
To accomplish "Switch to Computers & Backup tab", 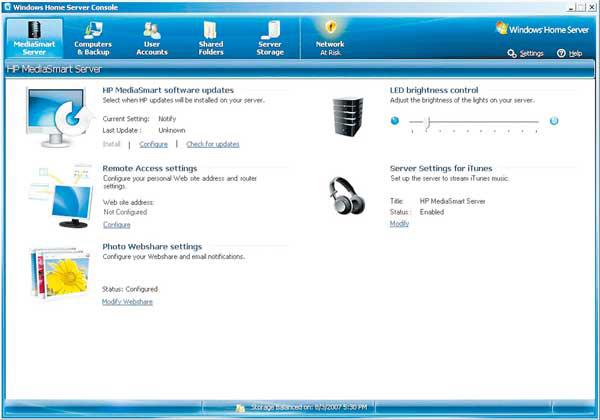I will [x=93, y=37].
